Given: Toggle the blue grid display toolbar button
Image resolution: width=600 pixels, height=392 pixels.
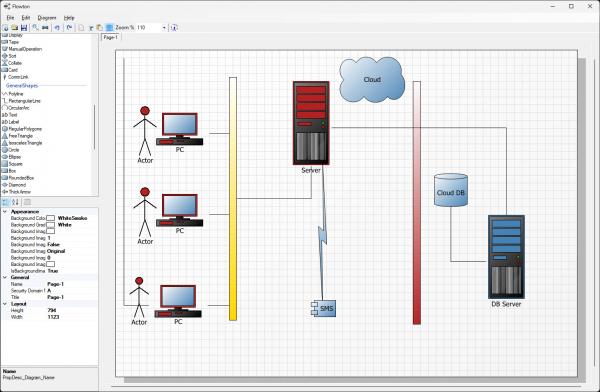Looking at the screenshot, I should pyautogui.click(x=109, y=28).
